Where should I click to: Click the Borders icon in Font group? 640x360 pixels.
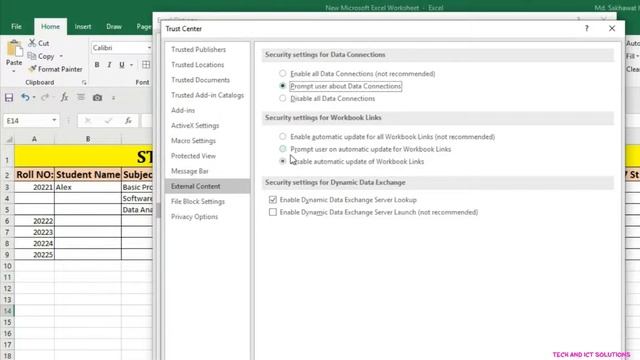pos(146,65)
